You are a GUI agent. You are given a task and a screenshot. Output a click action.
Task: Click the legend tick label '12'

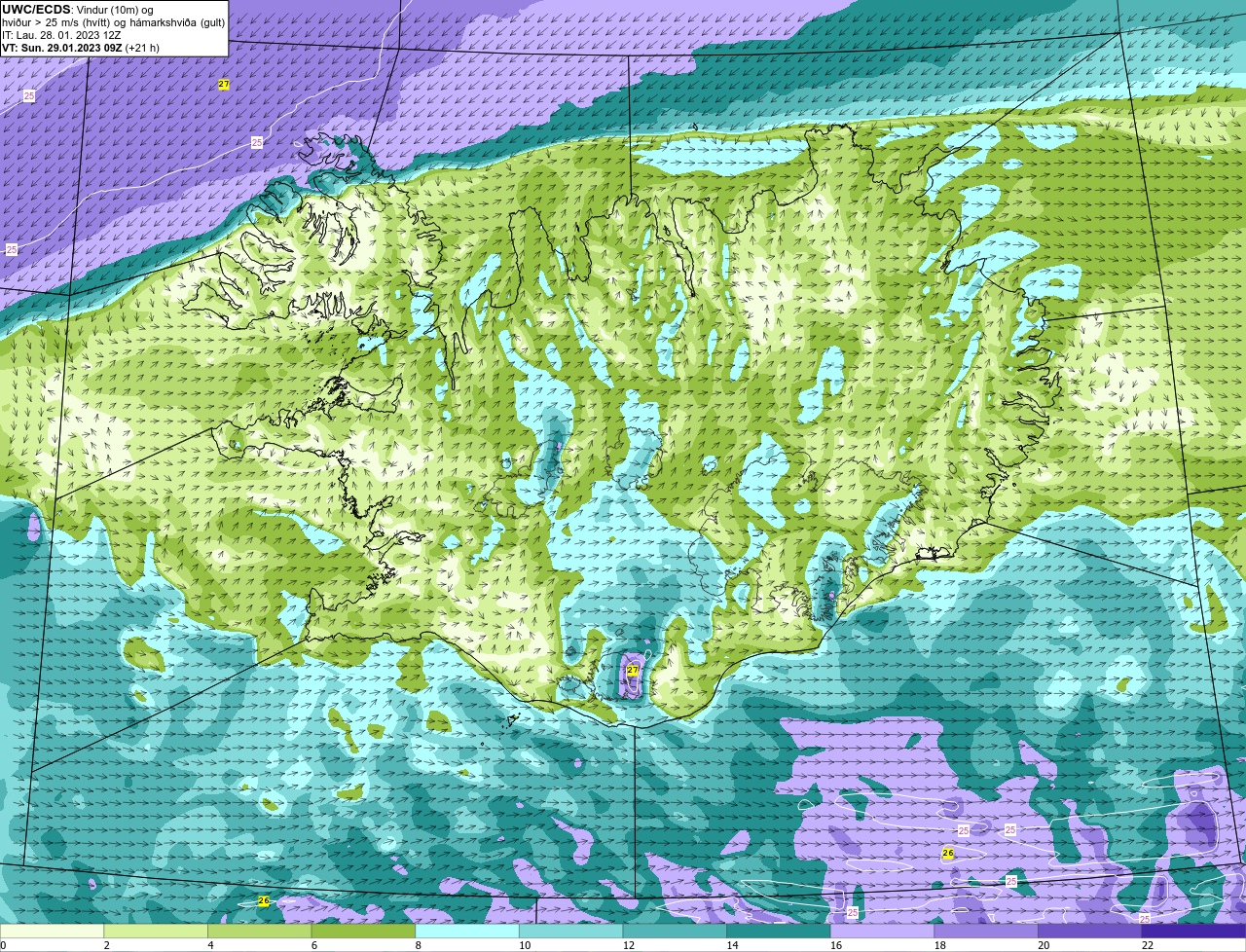tap(628, 945)
